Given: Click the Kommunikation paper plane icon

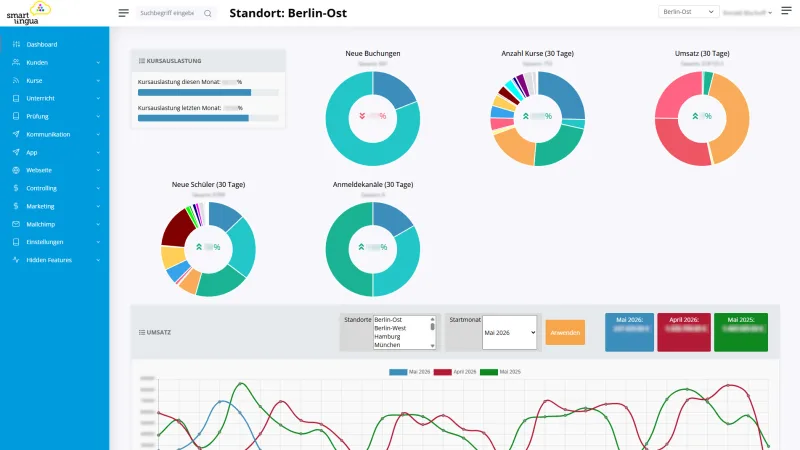Looking at the screenshot, I should pyautogui.click(x=16, y=134).
